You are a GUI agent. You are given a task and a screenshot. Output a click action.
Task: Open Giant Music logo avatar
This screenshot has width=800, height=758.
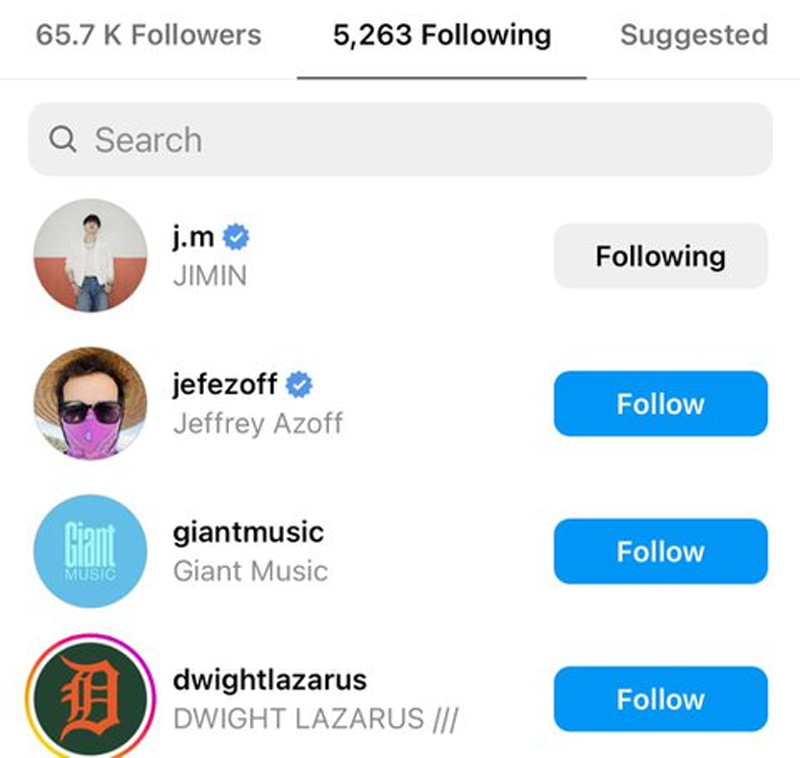[90, 551]
